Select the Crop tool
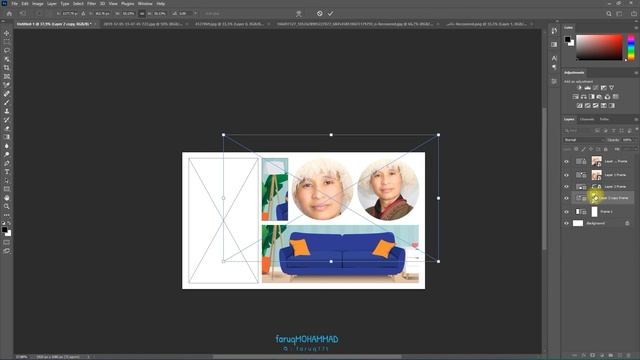 pyautogui.click(x=7, y=68)
